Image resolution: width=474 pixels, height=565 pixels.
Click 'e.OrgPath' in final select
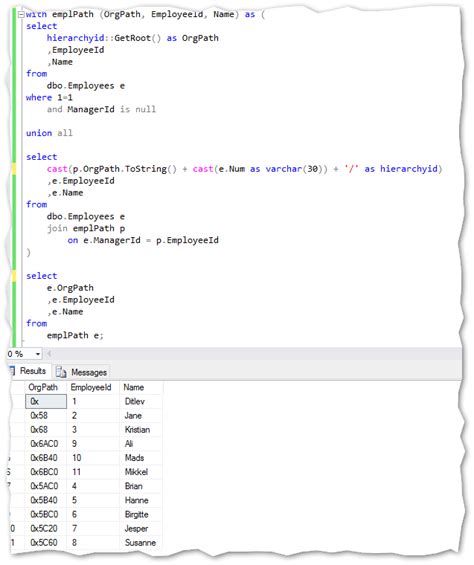(x=70, y=288)
